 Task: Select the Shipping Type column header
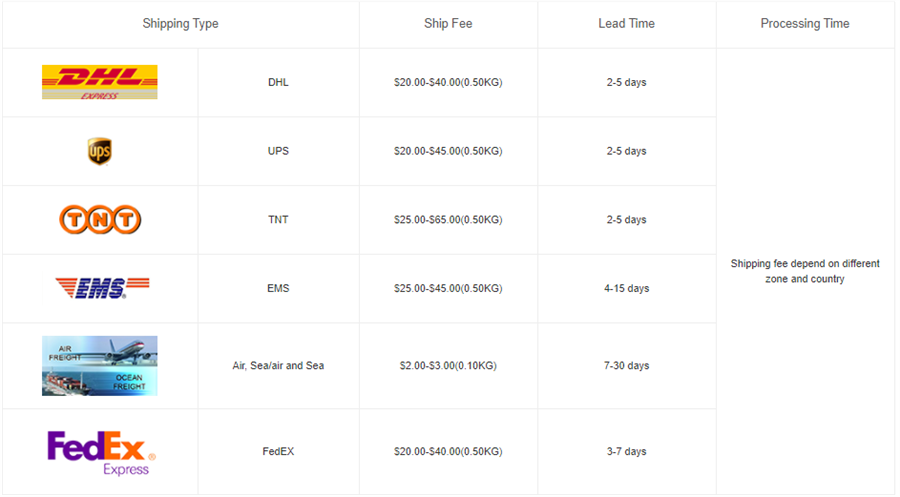tap(180, 24)
